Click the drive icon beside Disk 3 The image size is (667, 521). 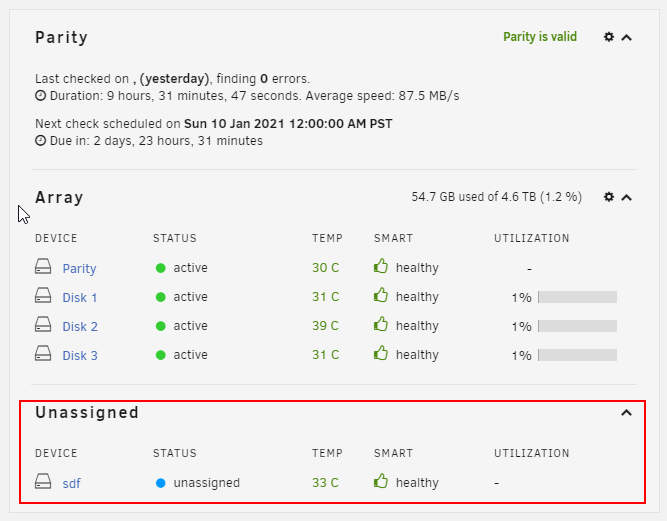click(43, 353)
